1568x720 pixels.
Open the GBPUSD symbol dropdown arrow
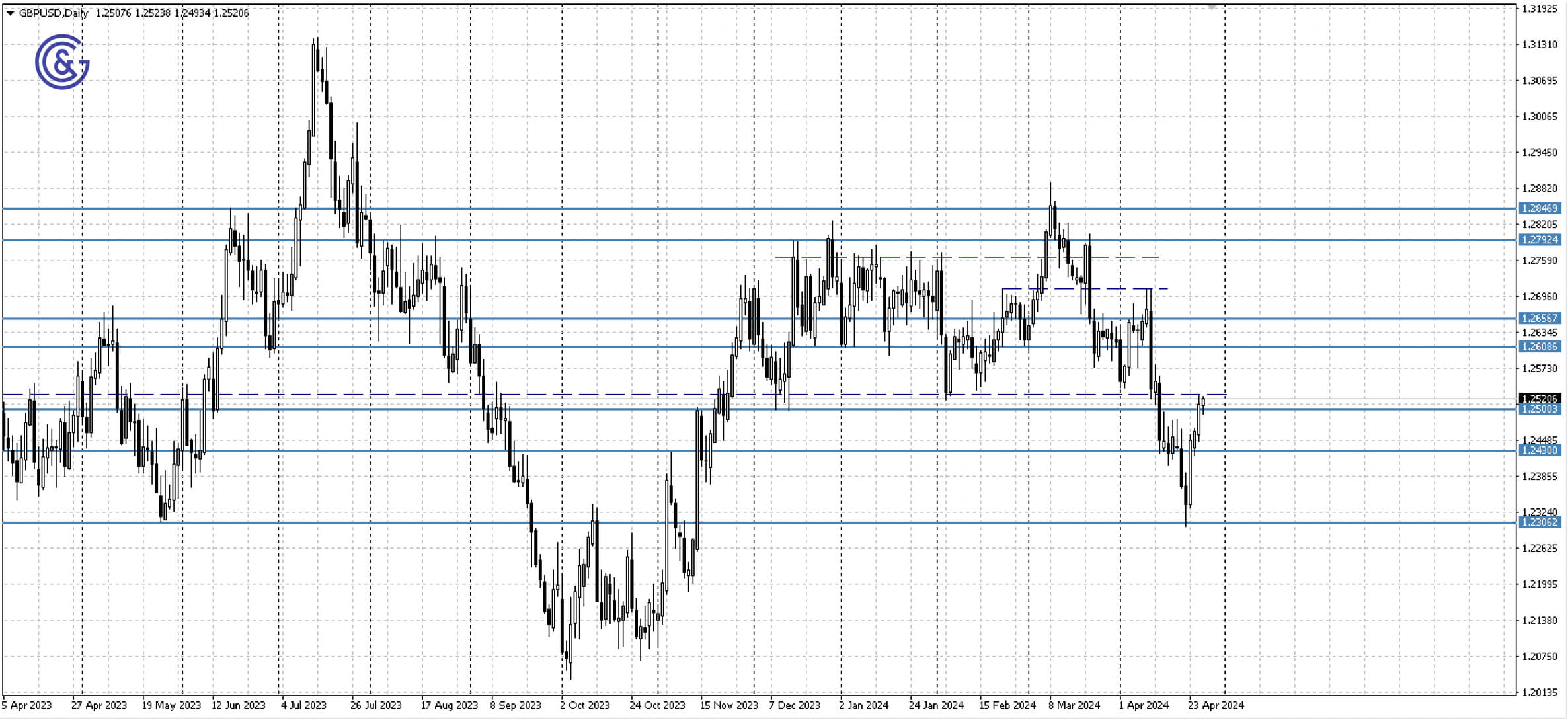(9, 12)
